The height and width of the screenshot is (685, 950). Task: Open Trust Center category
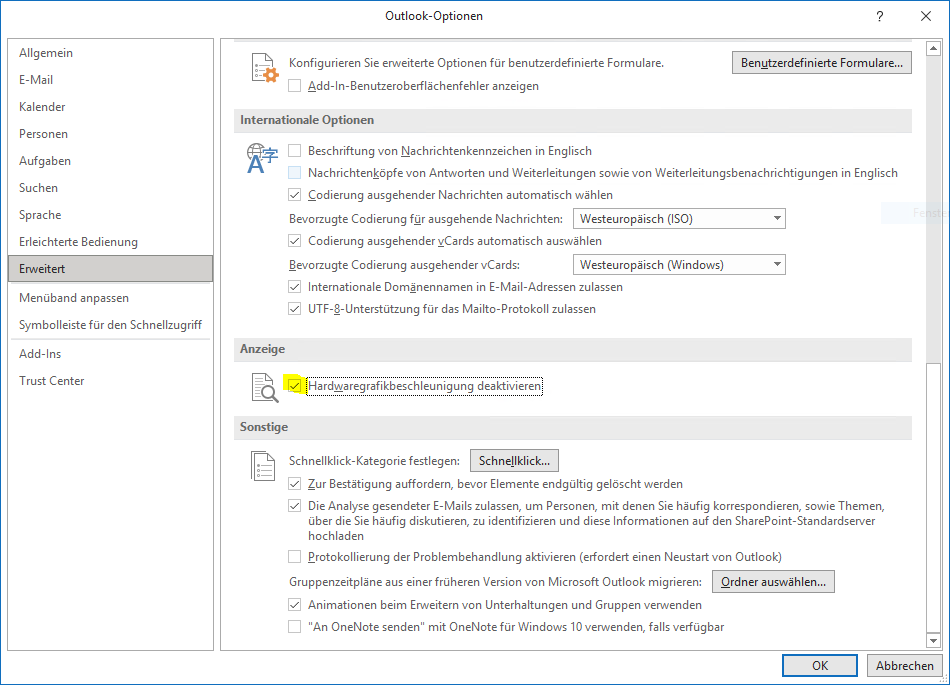coord(52,381)
